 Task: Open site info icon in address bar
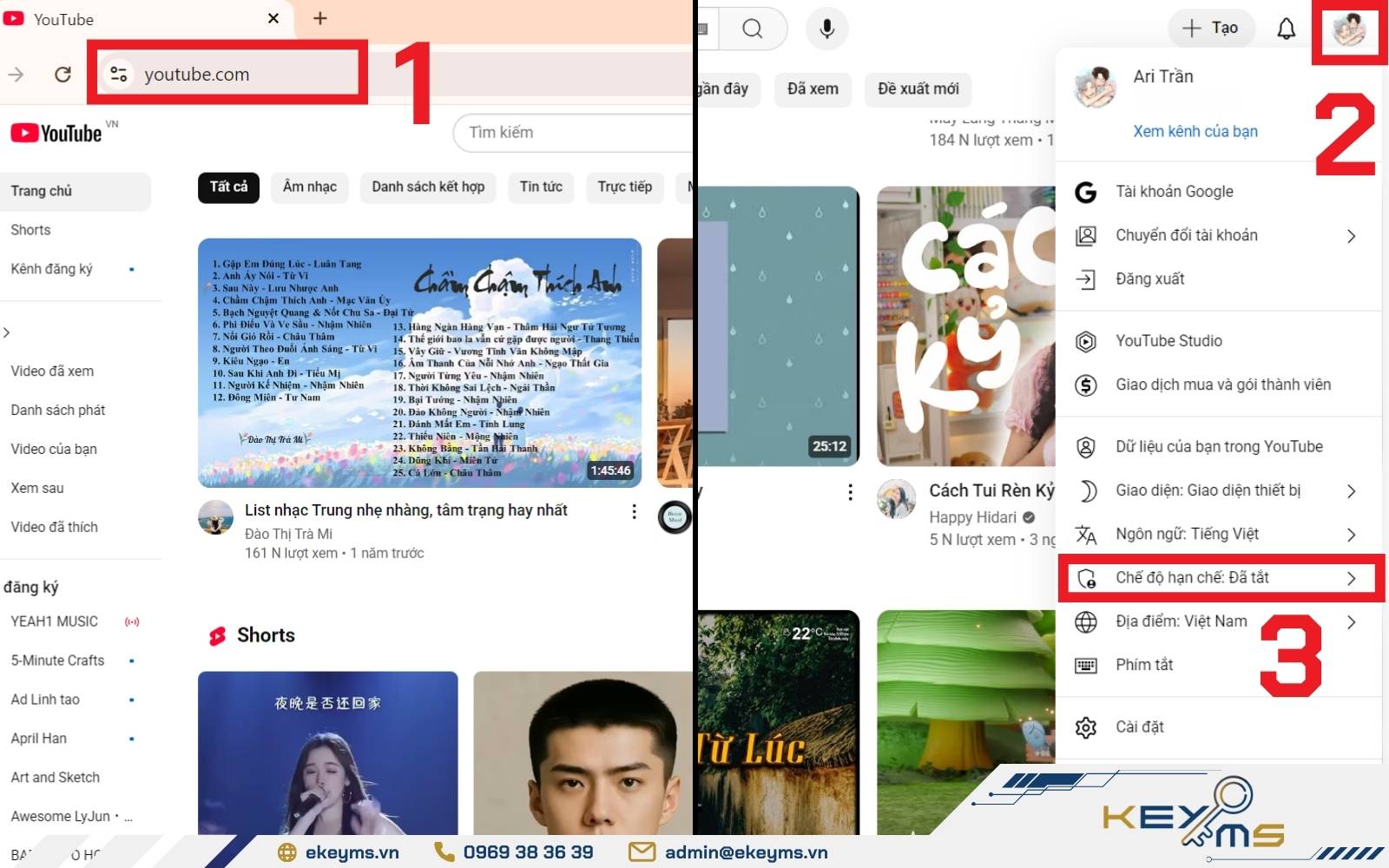click(x=118, y=75)
